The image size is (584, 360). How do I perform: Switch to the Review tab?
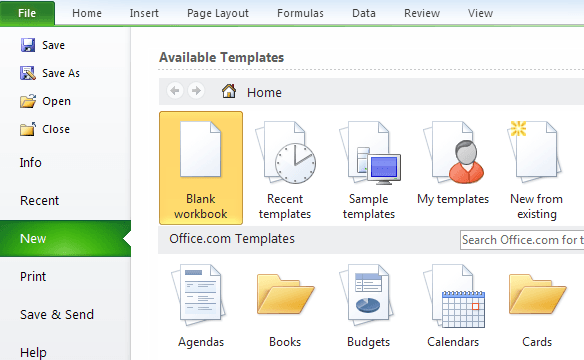click(422, 13)
